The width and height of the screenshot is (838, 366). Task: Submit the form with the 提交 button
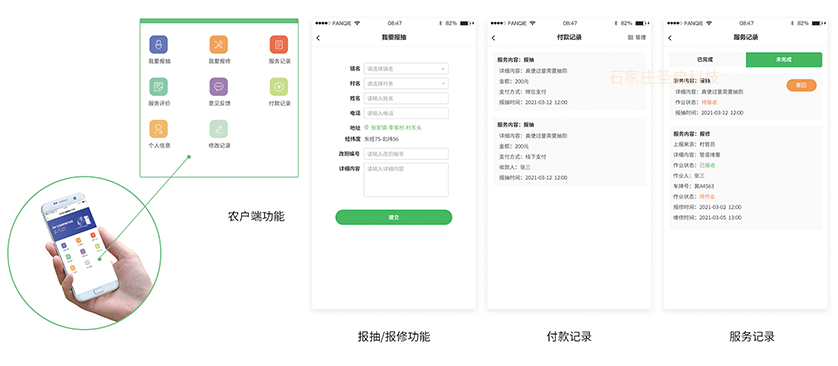coord(394,217)
